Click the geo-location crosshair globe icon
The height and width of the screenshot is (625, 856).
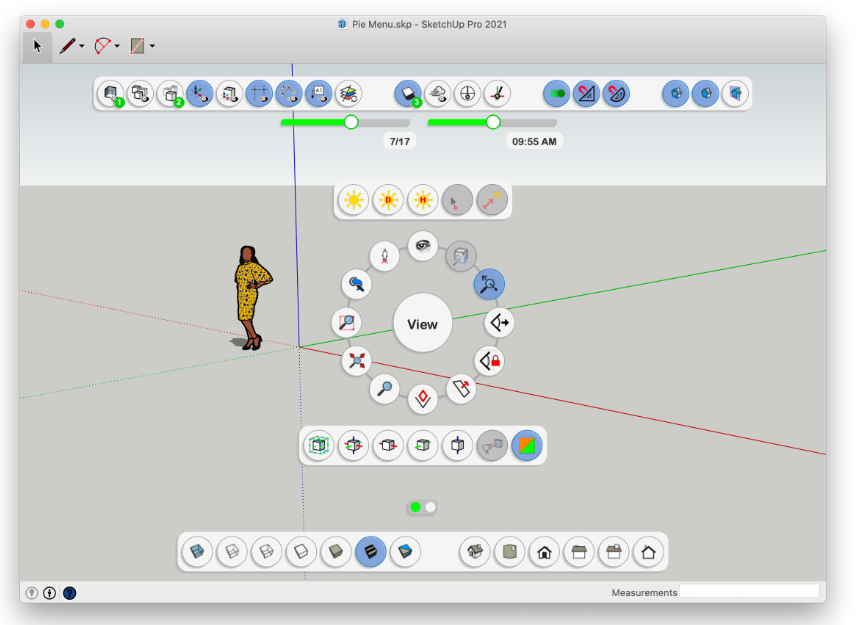tap(467, 93)
